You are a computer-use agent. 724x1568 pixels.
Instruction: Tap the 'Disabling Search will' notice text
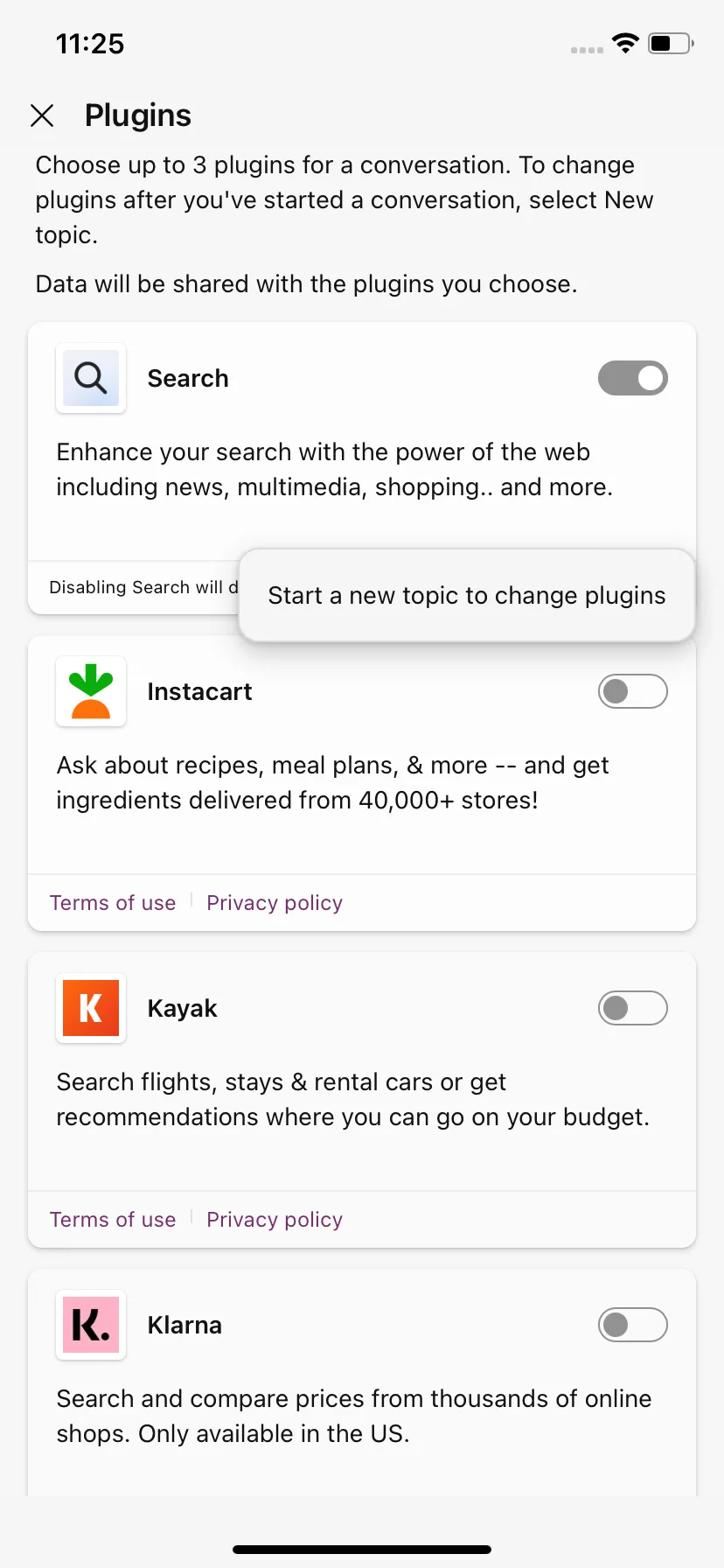(143, 587)
